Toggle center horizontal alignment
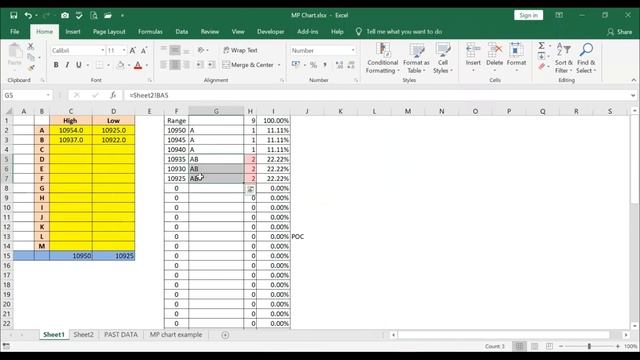This screenshot has width=640, height=360. [x=175, y=64]
